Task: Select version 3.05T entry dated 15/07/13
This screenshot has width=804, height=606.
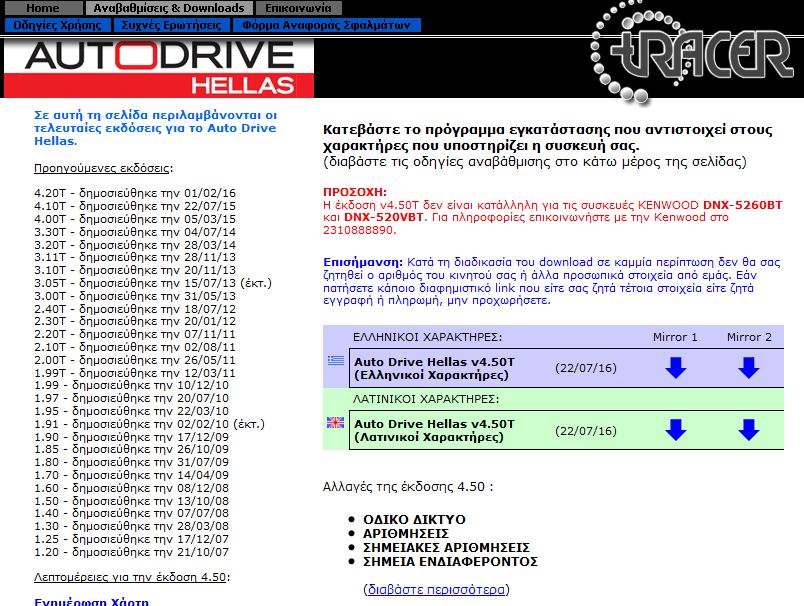Action: click(153, 283)
